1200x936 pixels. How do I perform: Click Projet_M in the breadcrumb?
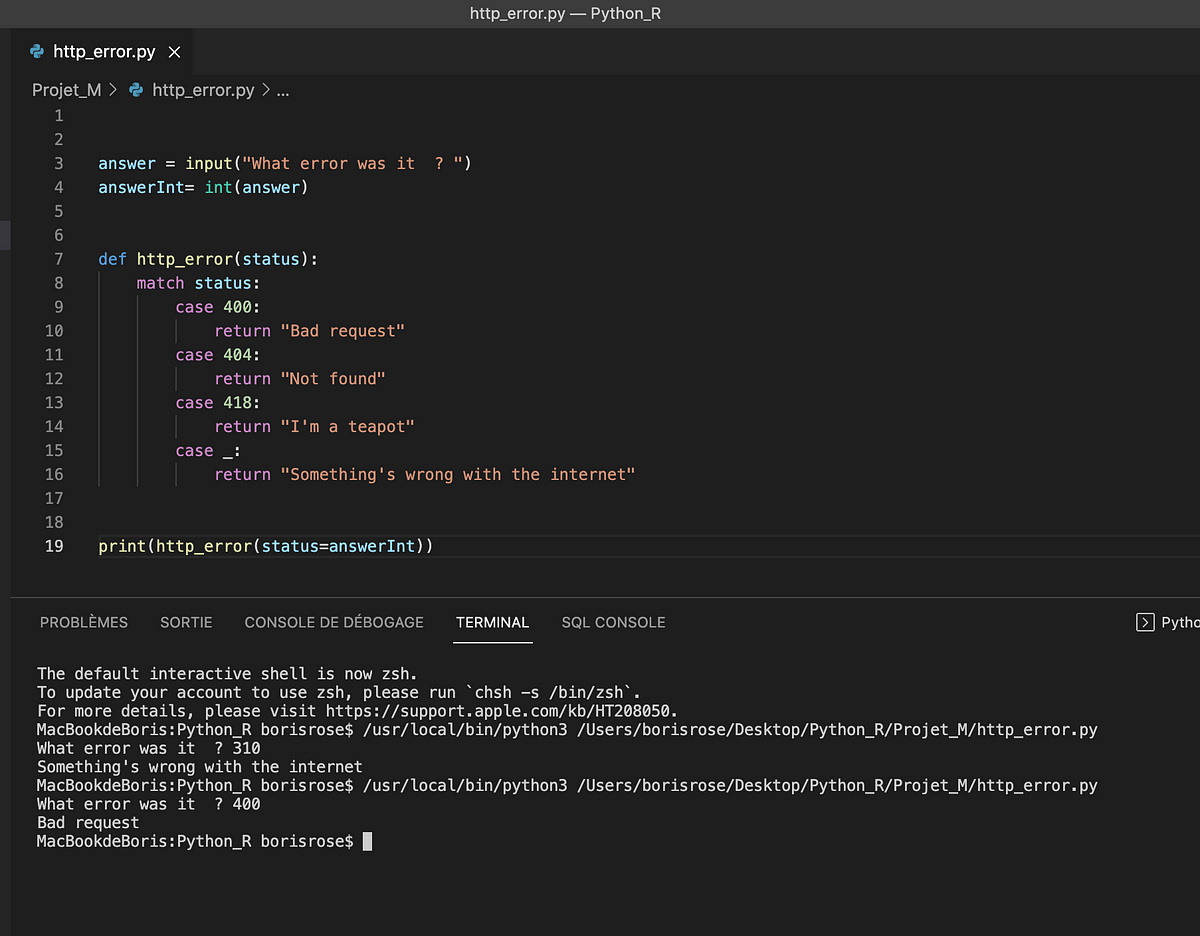point(66,90)
